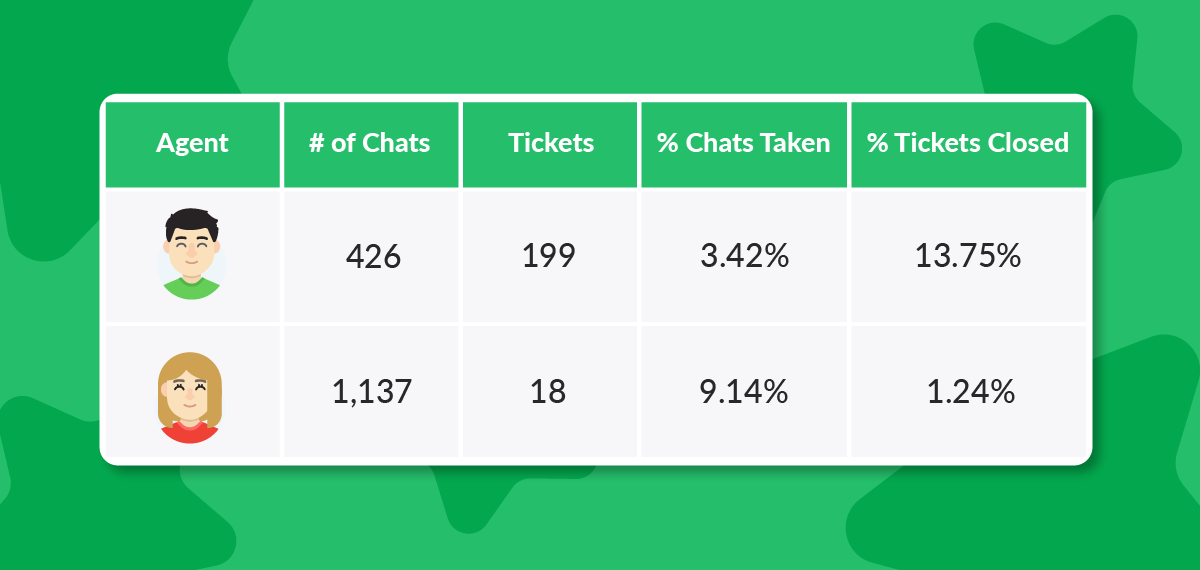Click the % Tickets Closed header
This screenshot has width=1200, height=570.
(967, 143)
